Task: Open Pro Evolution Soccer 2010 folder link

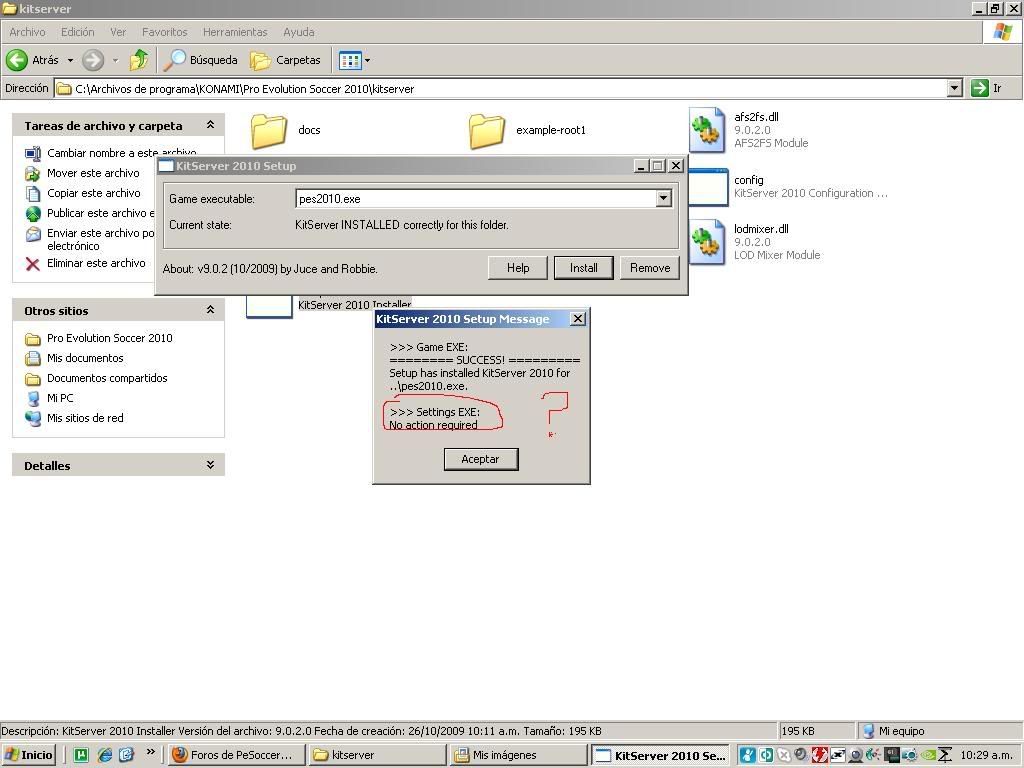Action: (110, 338)
